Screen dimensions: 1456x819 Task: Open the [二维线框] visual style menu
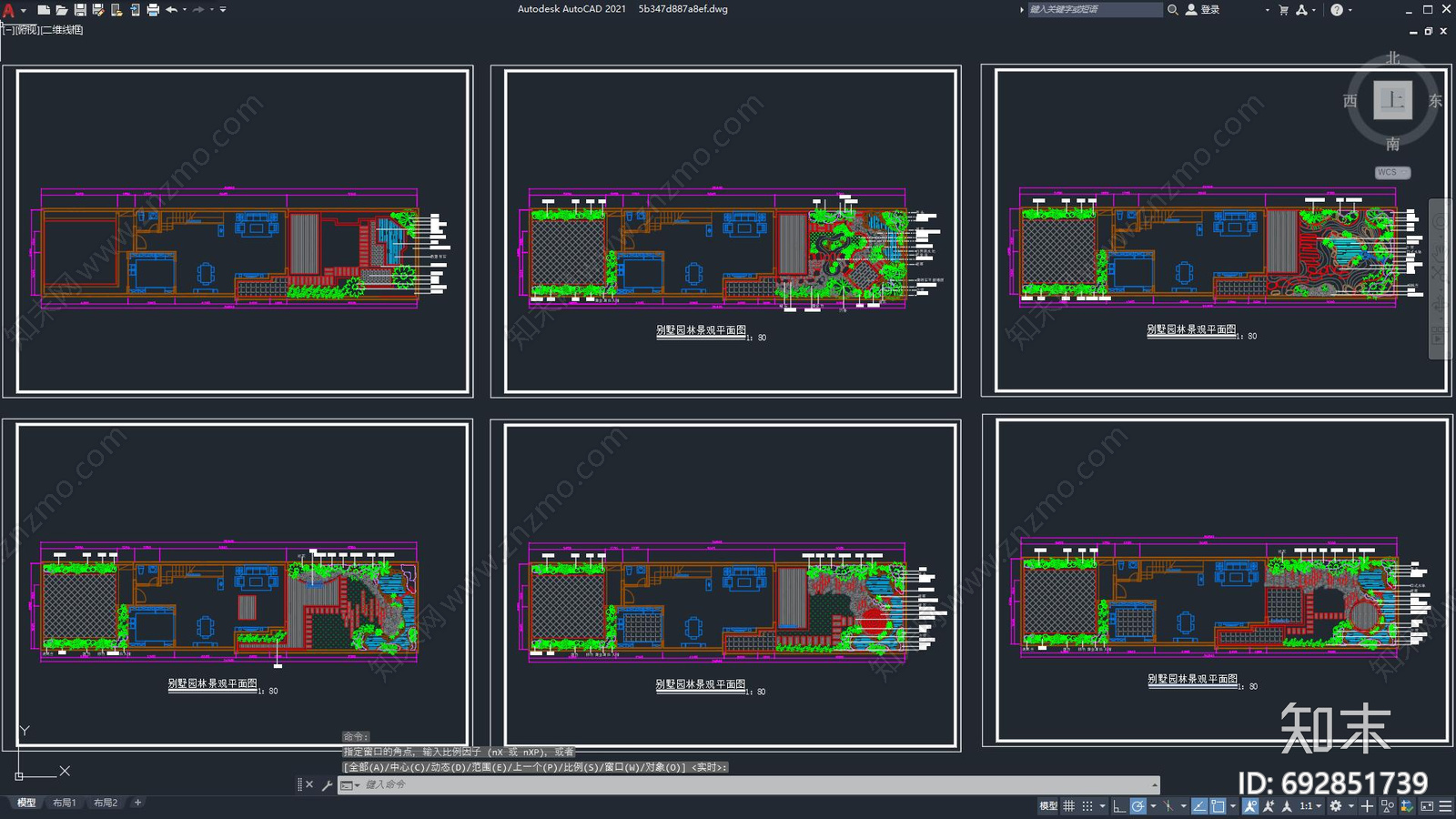(63, 30)
